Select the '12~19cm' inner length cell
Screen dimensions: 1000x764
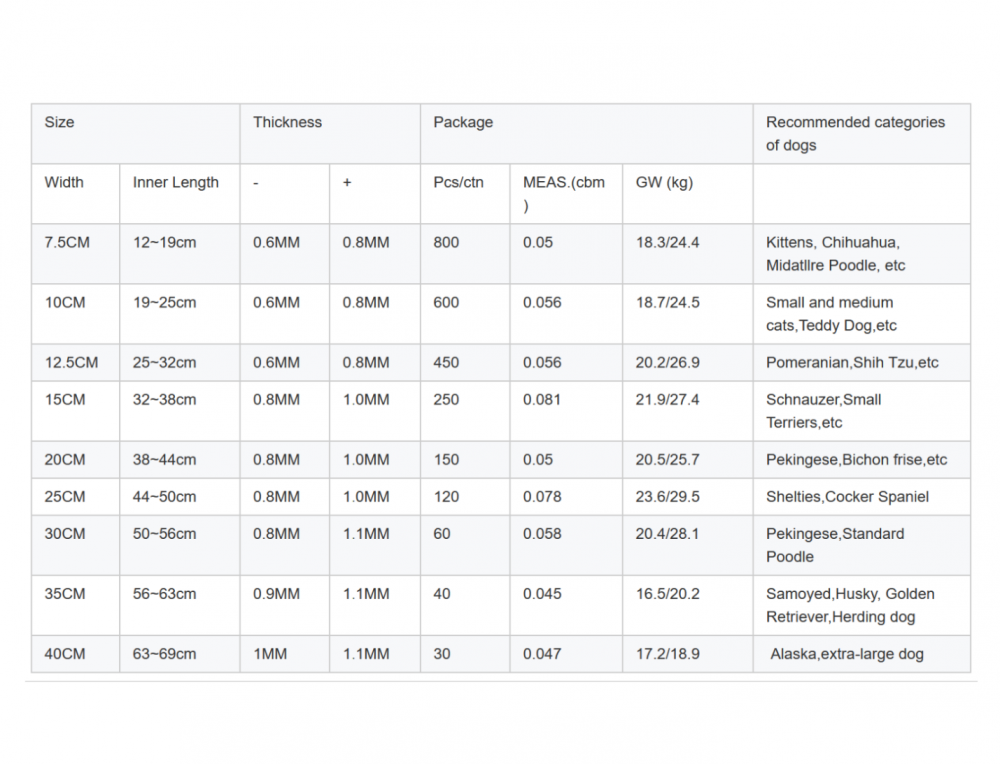pos(180,254)
